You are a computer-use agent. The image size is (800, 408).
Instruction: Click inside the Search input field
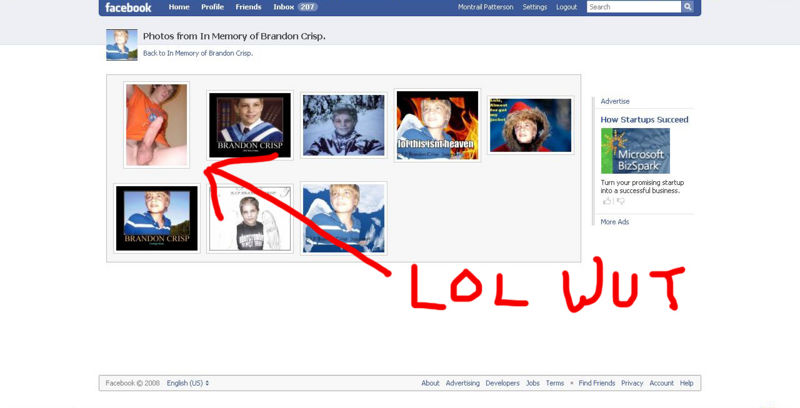[633, 7]
